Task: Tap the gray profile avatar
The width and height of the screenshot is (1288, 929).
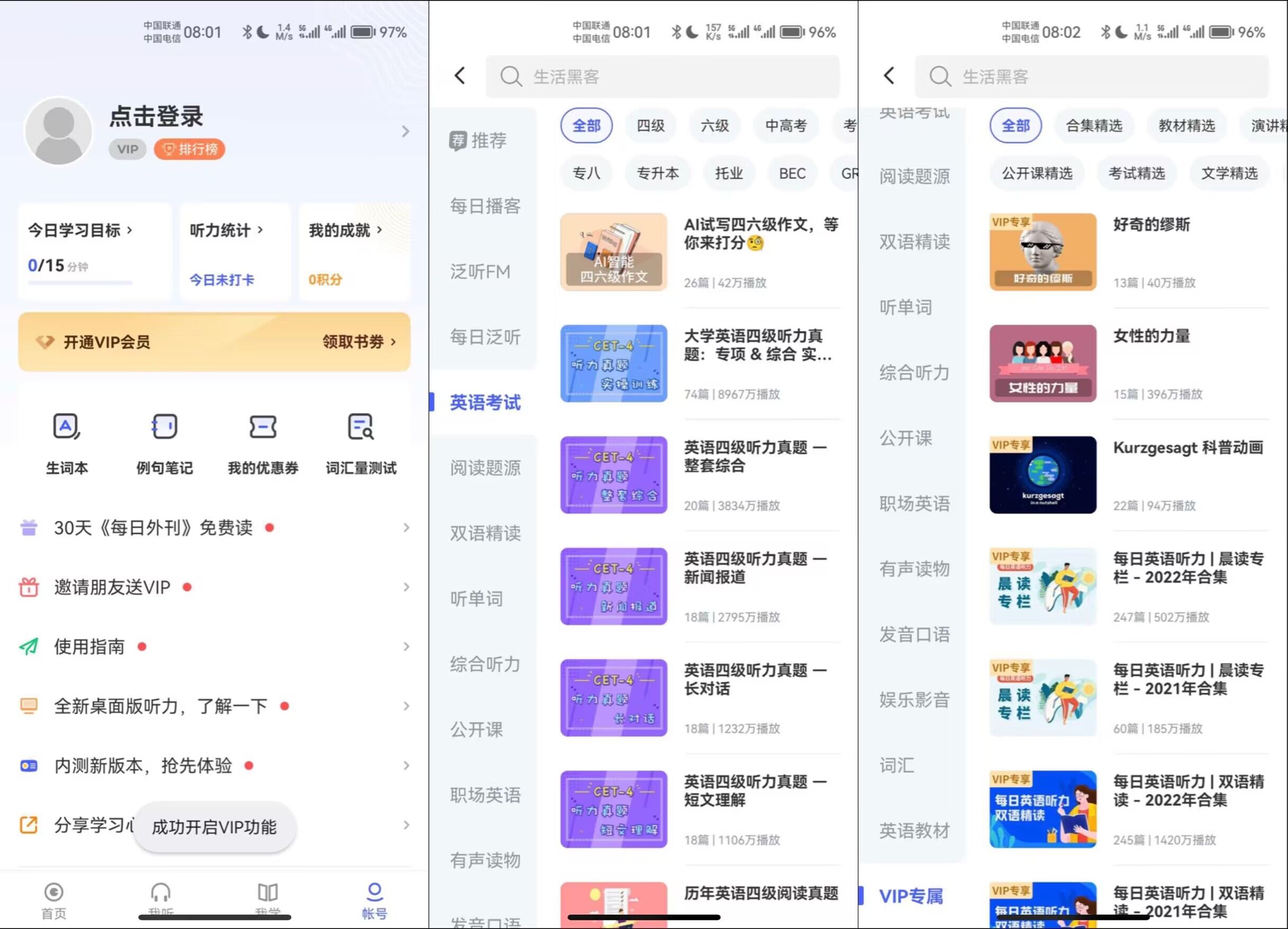Action: [59, 132]
